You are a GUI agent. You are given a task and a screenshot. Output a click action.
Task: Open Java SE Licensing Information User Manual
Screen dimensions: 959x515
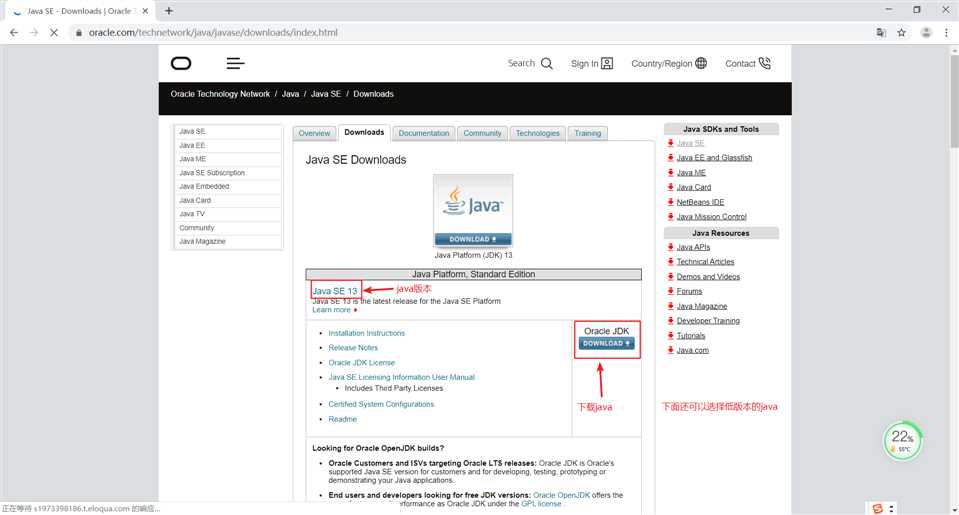pos(401,377)
